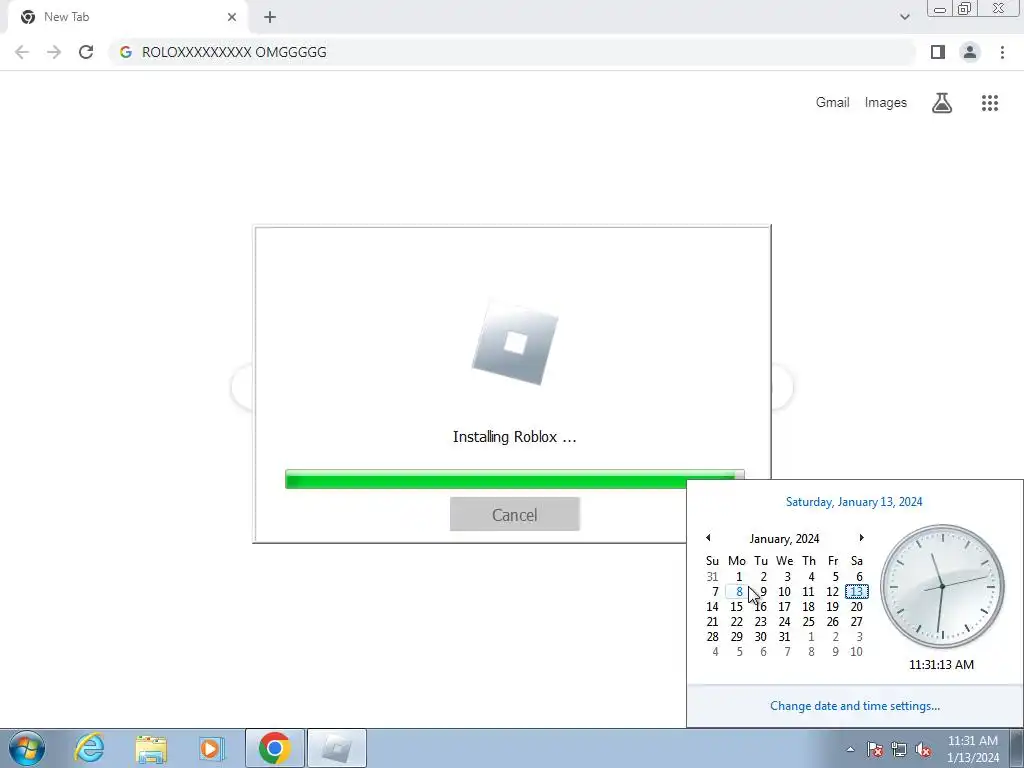The height and width of the screenshot is (768, 1024).
Task: Select December 31 in the calendar
Action: [712, 577]
